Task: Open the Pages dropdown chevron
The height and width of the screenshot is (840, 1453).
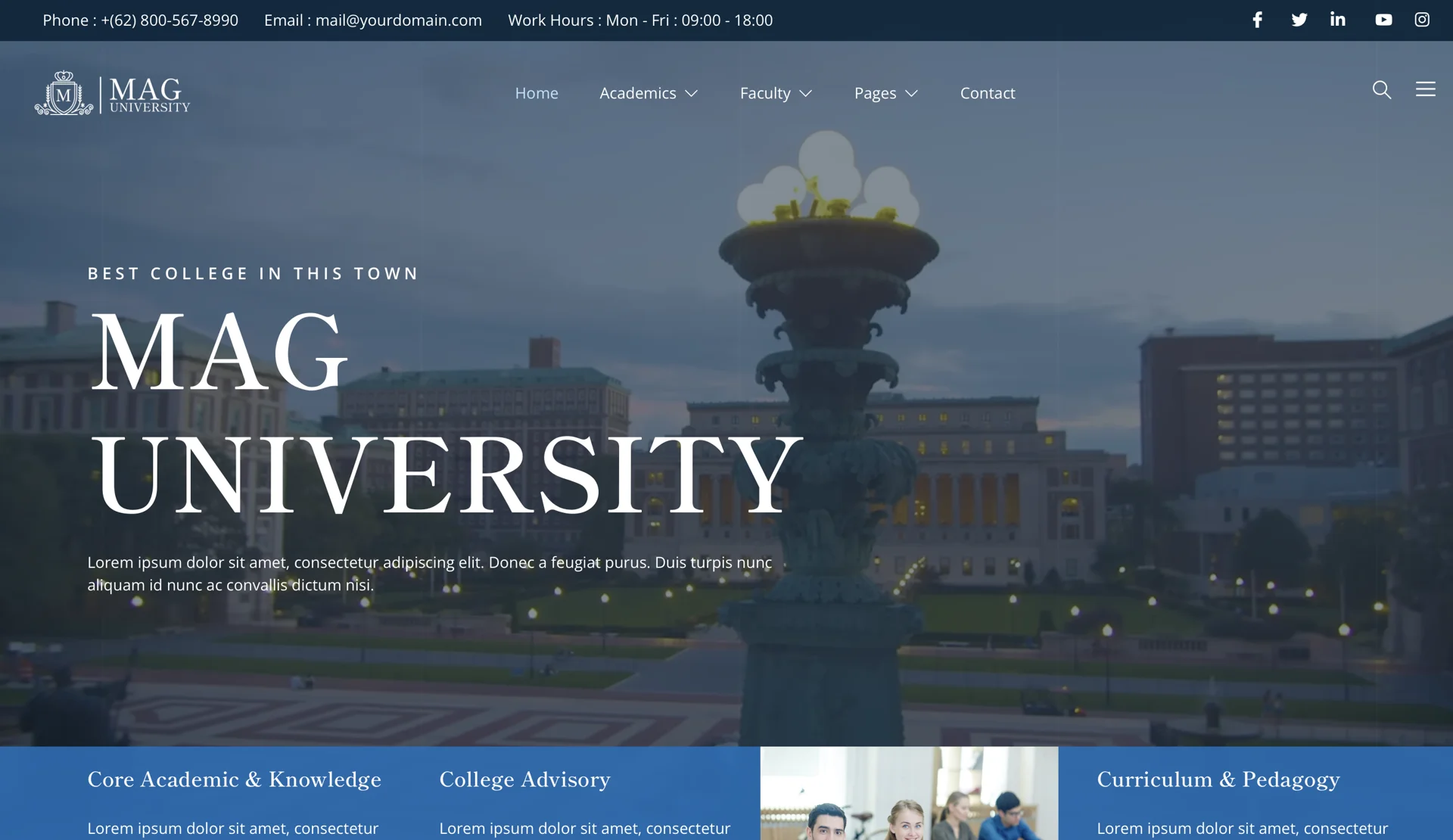Action: [x=912, y=94]
